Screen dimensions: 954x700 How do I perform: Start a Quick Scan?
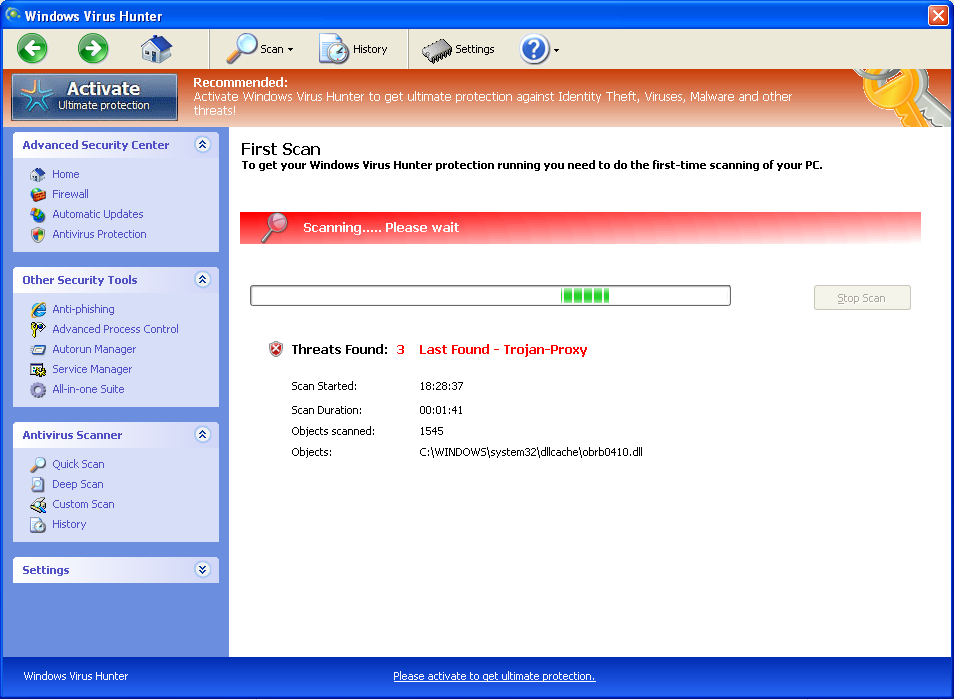[78, 464]
